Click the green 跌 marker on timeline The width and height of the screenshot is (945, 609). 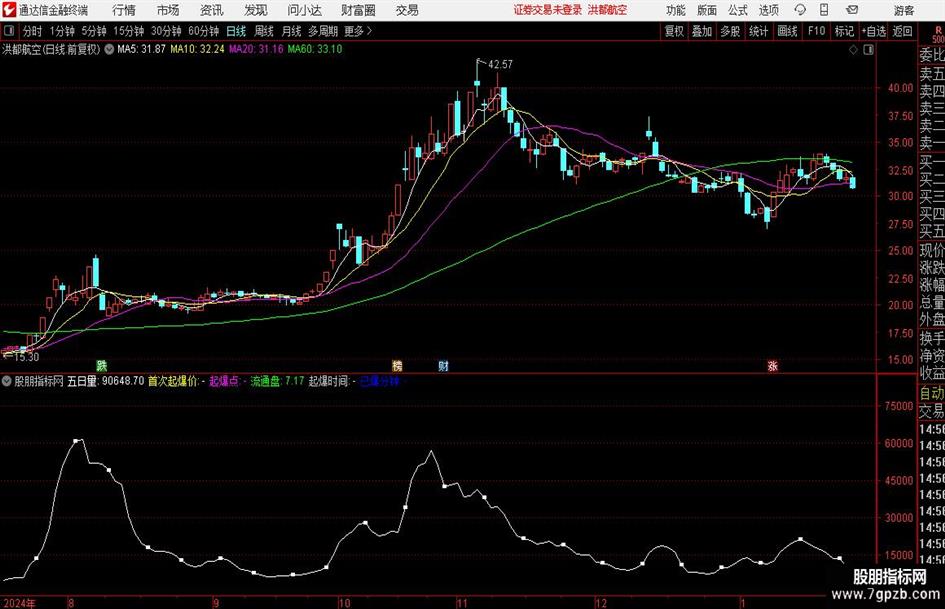pyautogui.click(x=102, y=365)
